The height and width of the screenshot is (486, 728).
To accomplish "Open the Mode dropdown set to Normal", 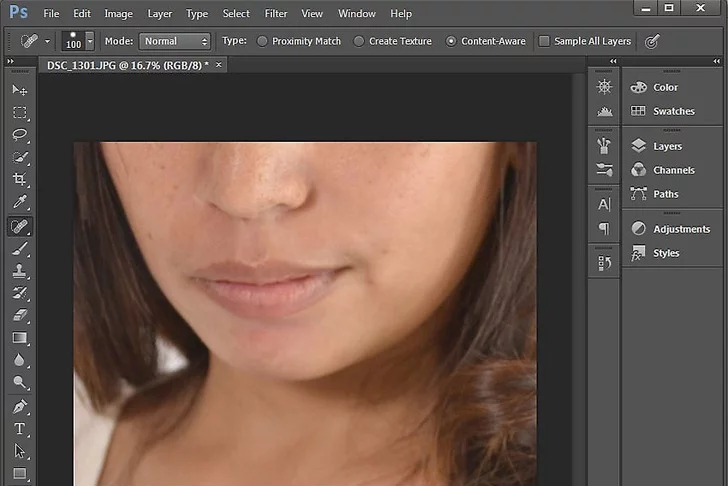I will tap(175, 42).
